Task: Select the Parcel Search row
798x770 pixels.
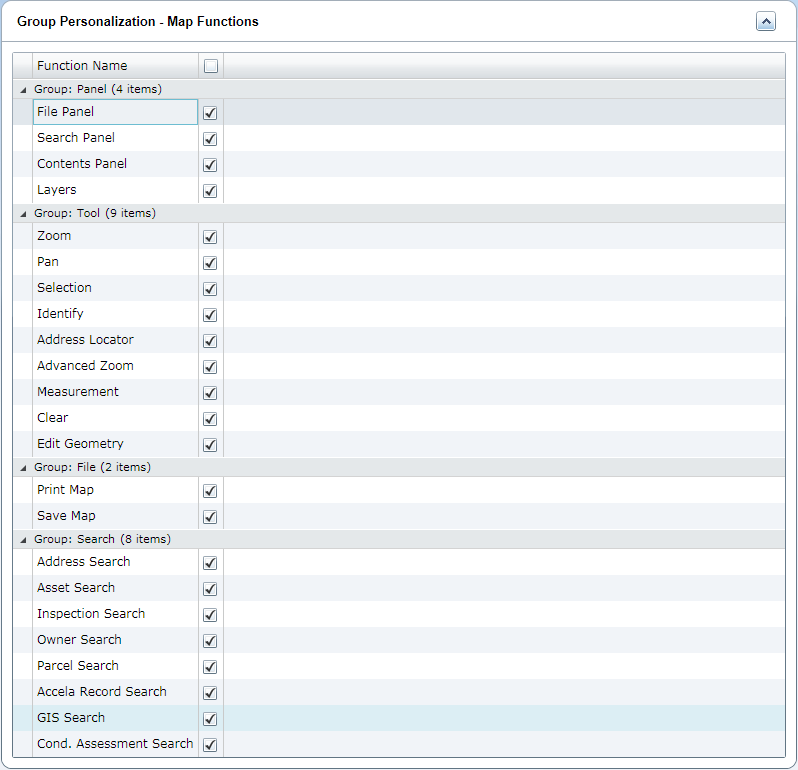Action: pyautogui.click(x=78, y=666)
